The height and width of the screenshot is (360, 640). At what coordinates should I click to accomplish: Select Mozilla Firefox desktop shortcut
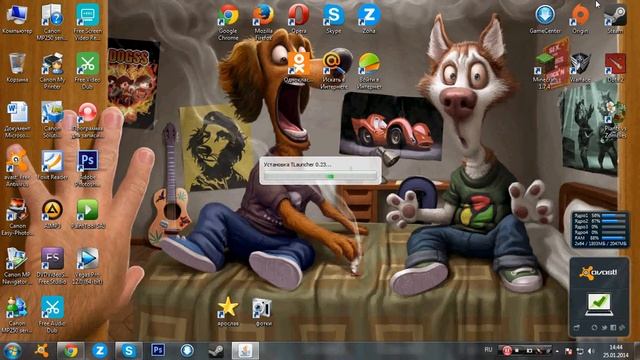point(263,22)
